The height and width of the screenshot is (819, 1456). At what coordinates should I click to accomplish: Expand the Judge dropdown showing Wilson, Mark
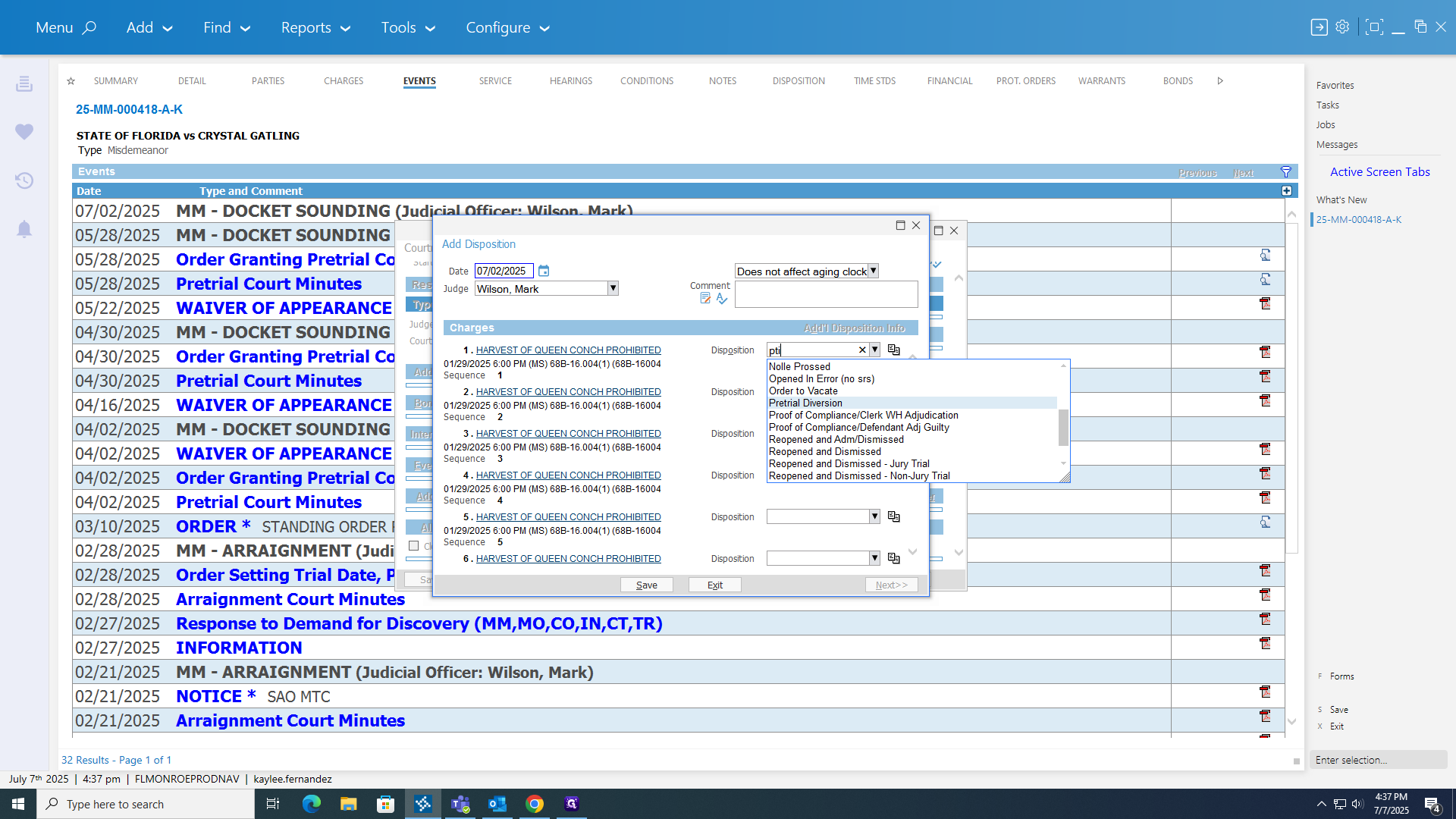coord(613,289)
